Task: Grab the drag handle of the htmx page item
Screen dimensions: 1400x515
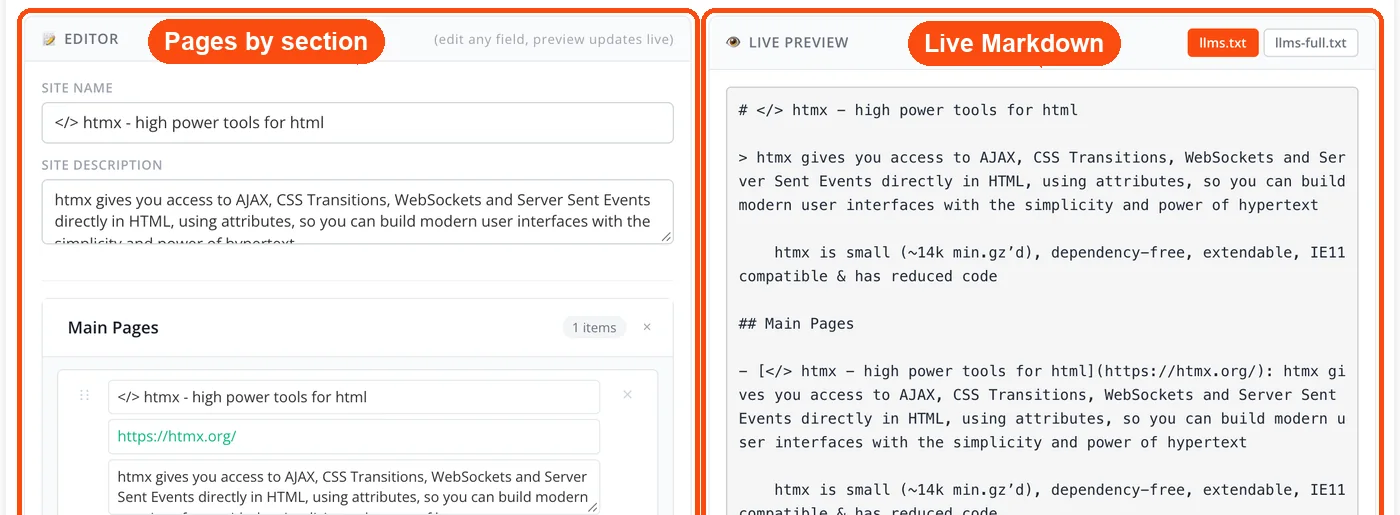Action: [x=85, y=395]
